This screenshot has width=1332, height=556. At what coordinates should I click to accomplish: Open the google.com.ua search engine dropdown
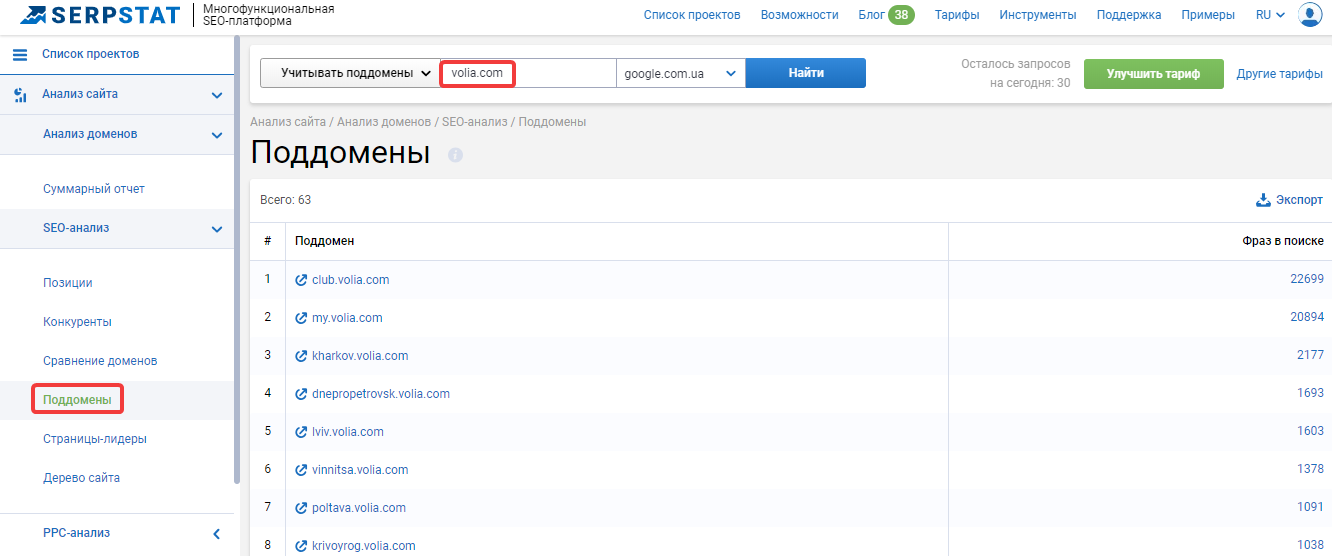[x=681, y=73]
